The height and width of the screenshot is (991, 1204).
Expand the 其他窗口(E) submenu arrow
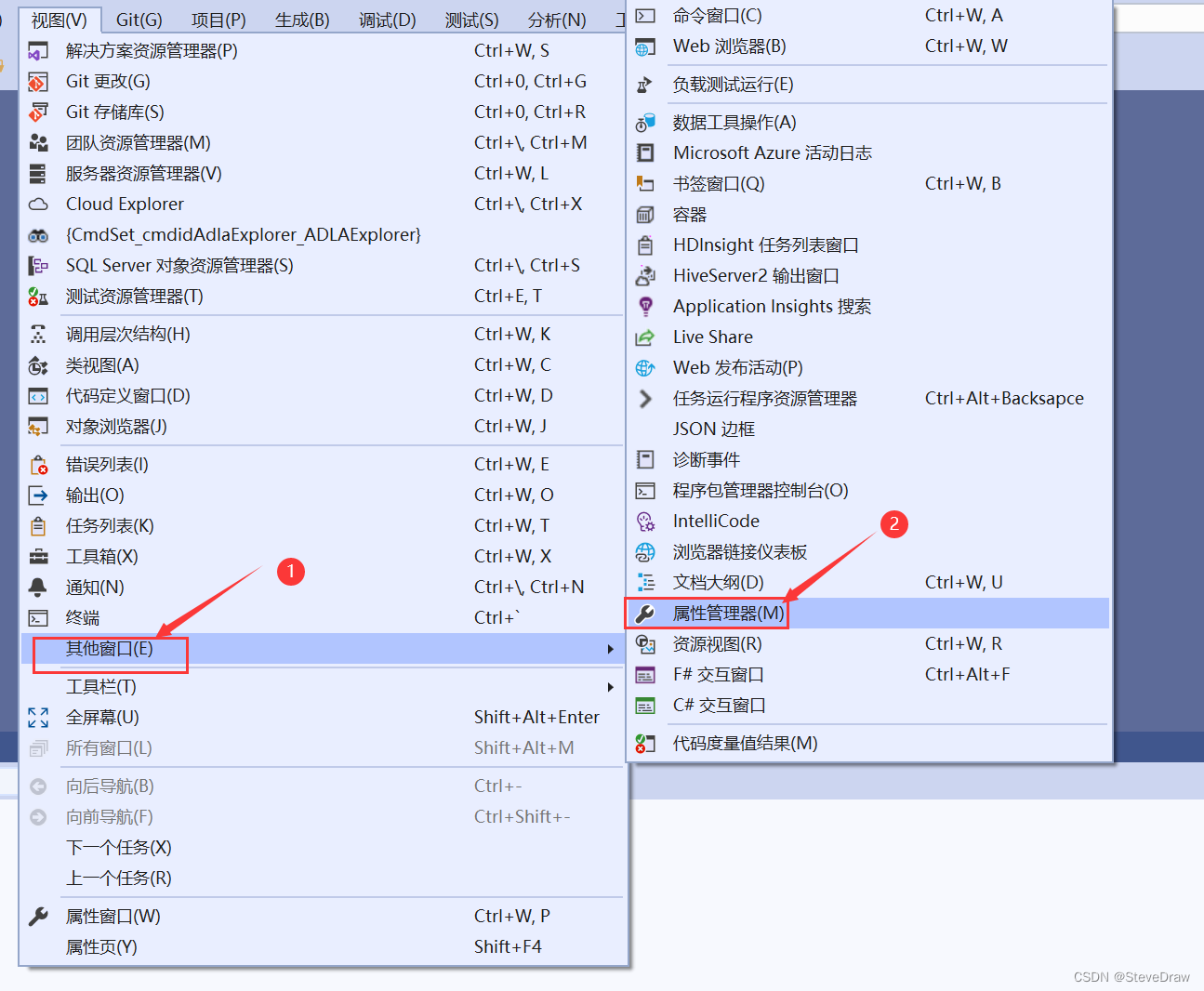click(x=611, y=649)
